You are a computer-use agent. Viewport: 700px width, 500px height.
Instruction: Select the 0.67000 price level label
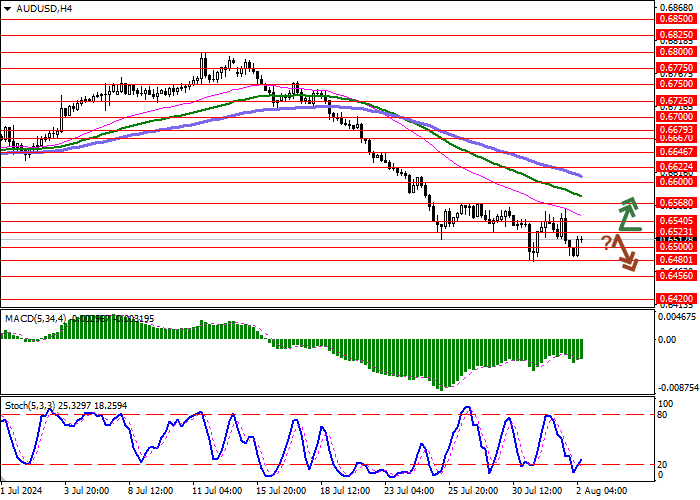(x=676, y=117)
